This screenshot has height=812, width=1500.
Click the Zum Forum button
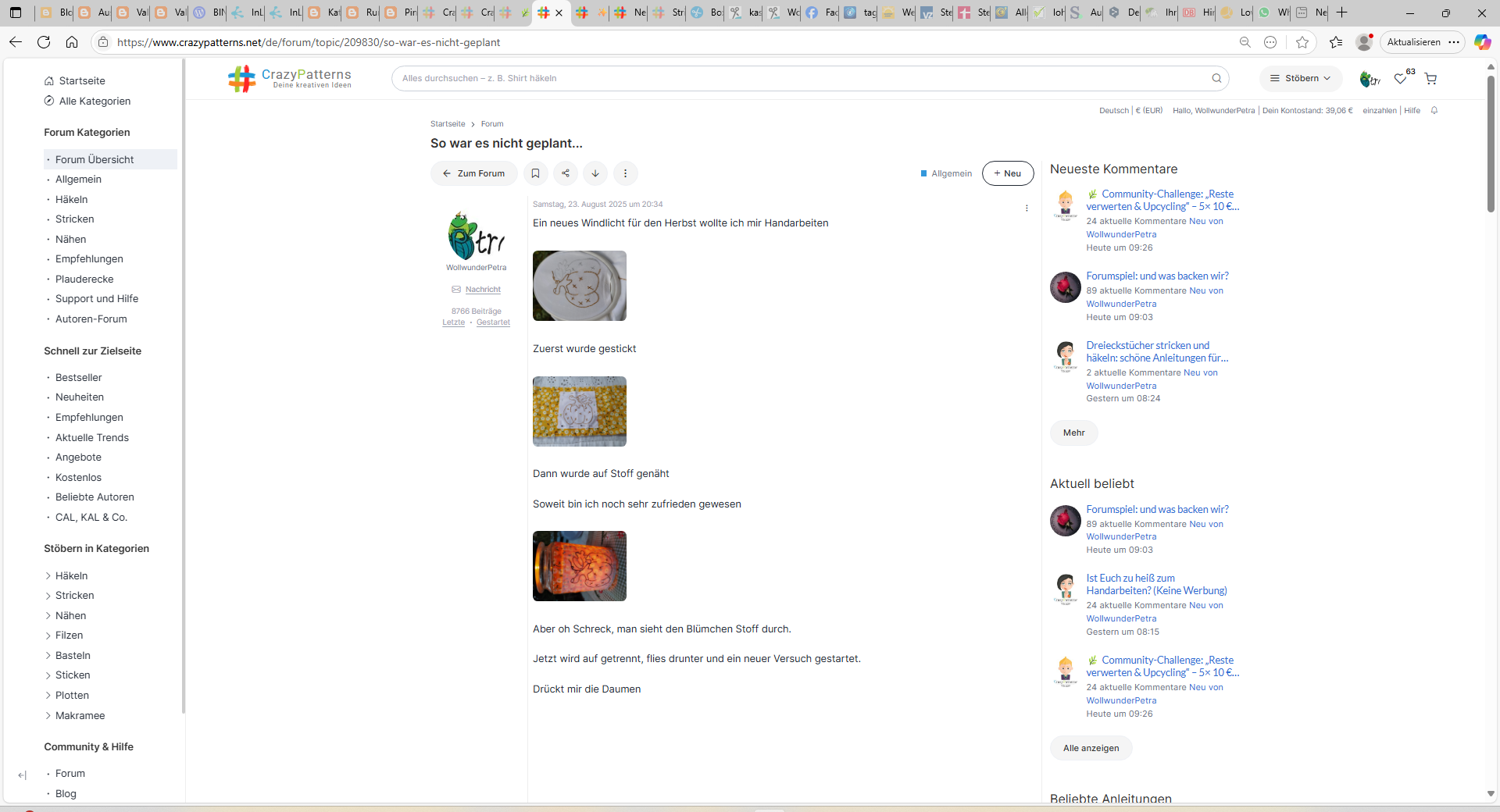click(473, 173)
